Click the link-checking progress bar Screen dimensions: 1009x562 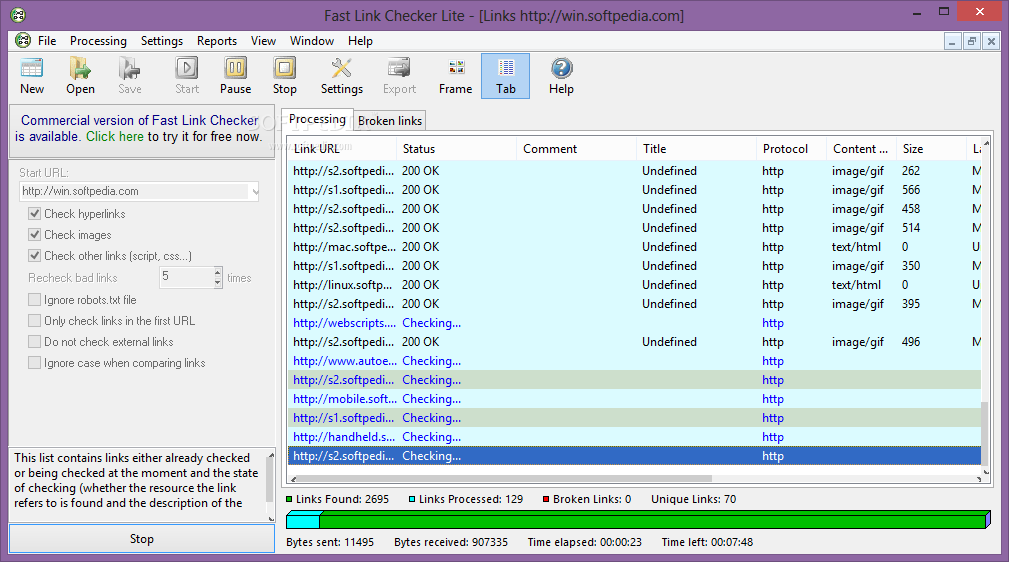click(x=638, y=520)
